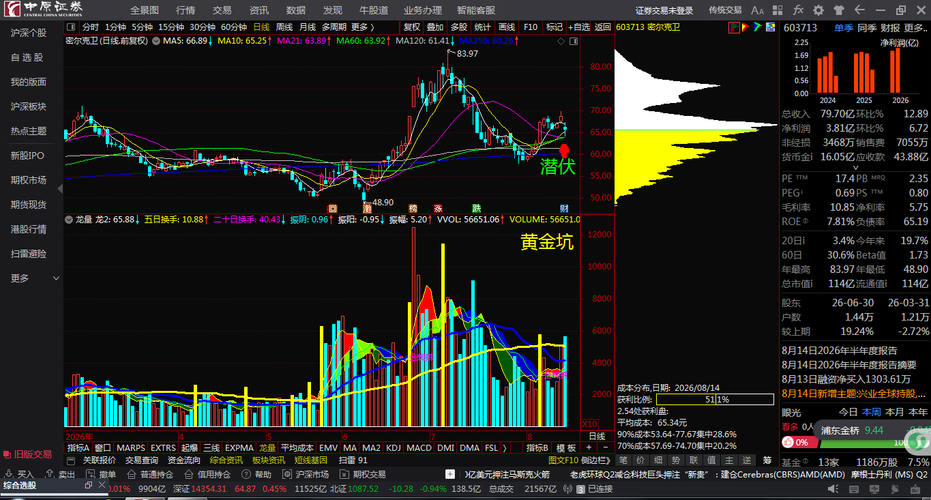Click the like thumb icon beside 0%
This screenshot has height=500, width=931.
pos(788,442)
